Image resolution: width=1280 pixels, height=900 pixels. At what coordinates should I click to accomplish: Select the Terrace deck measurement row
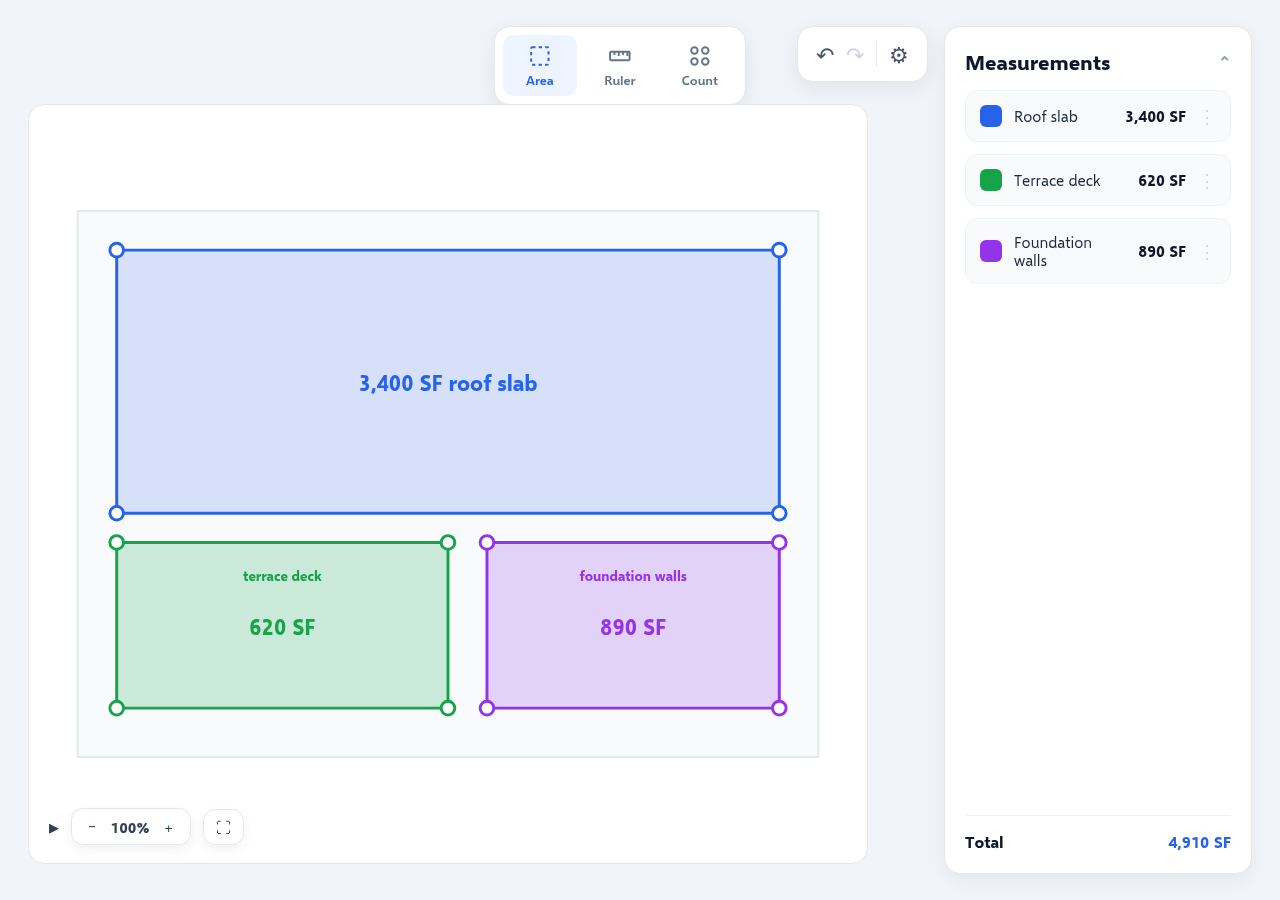1098,180
